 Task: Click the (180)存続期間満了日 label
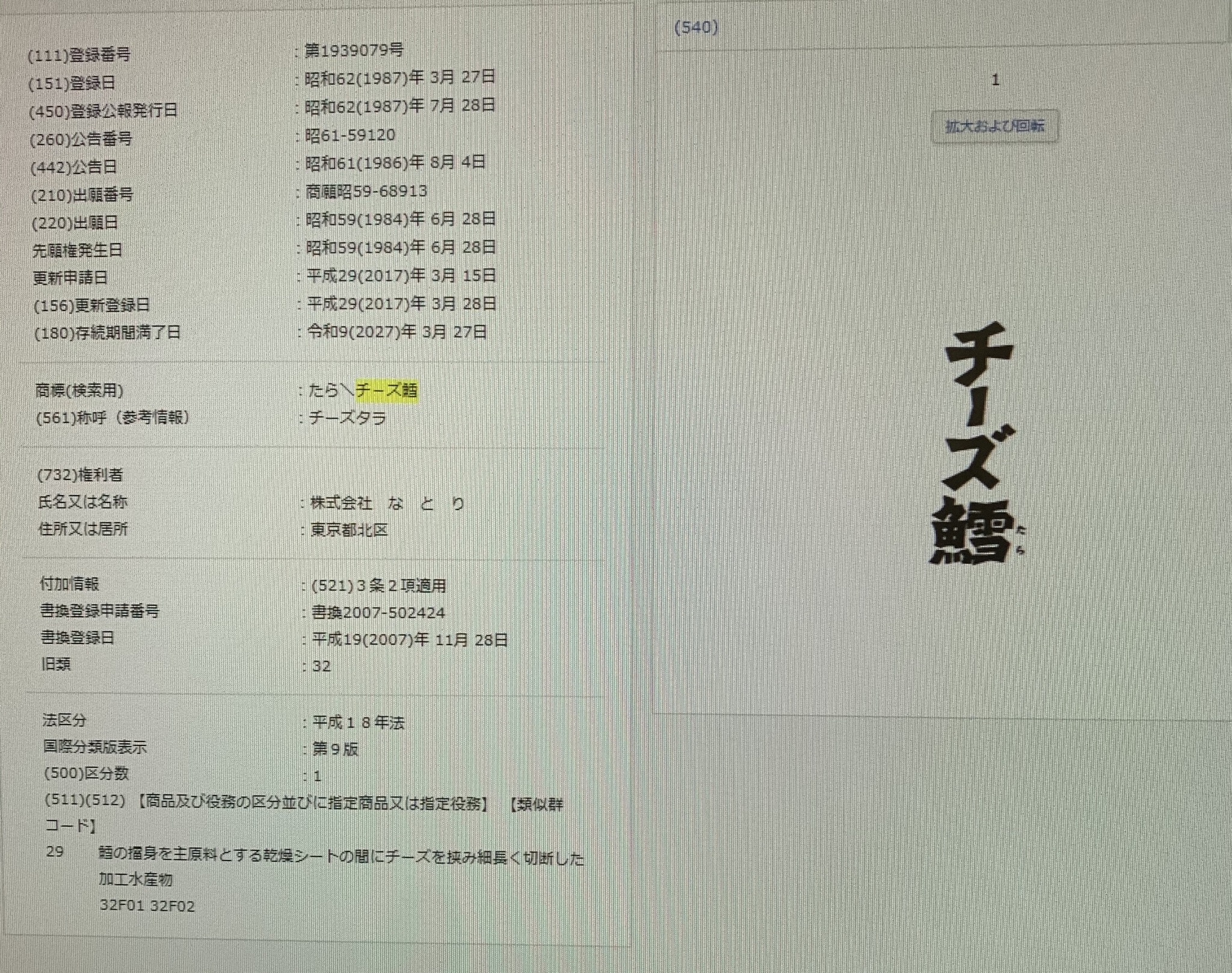pos(107,333)
